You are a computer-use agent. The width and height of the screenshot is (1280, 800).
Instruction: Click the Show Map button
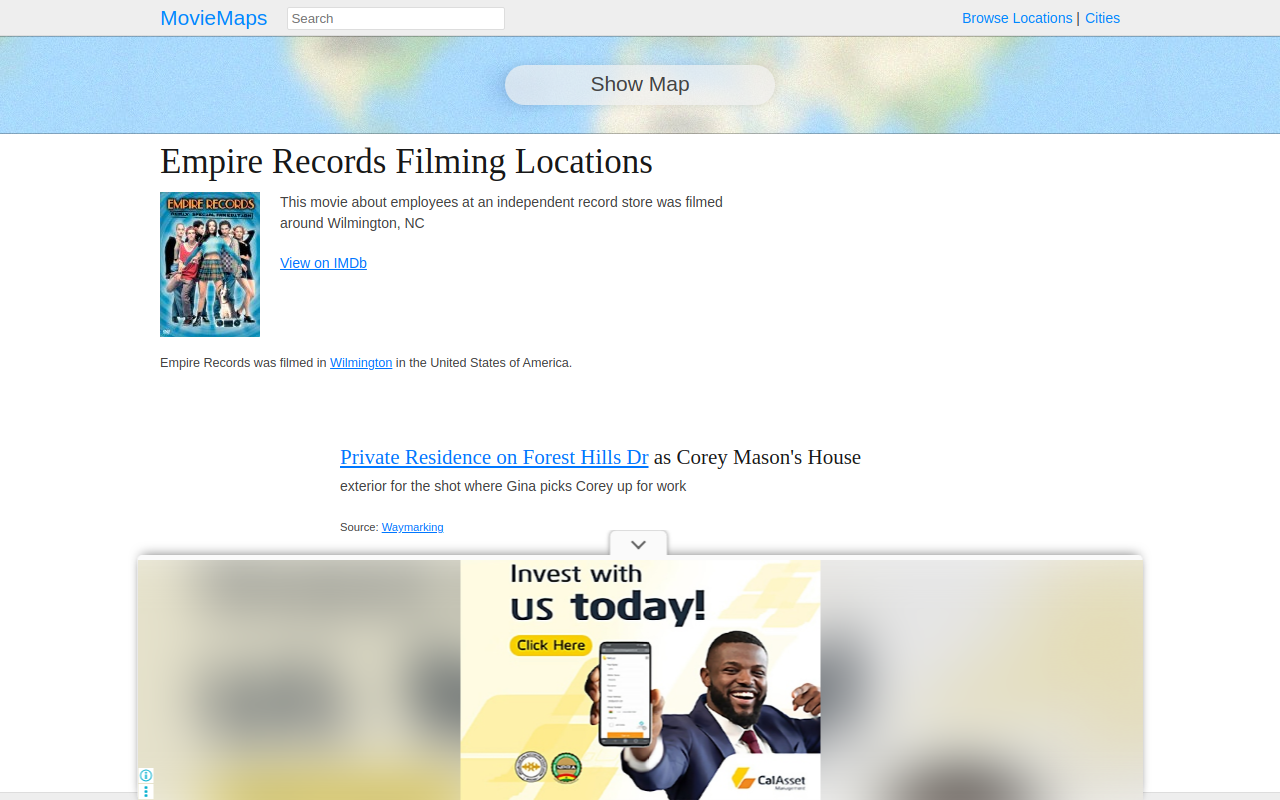(x=640, y=85)
